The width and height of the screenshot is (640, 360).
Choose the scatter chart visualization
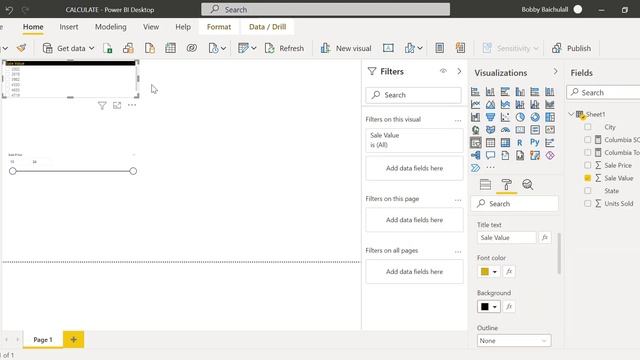(x=505, y=117)
